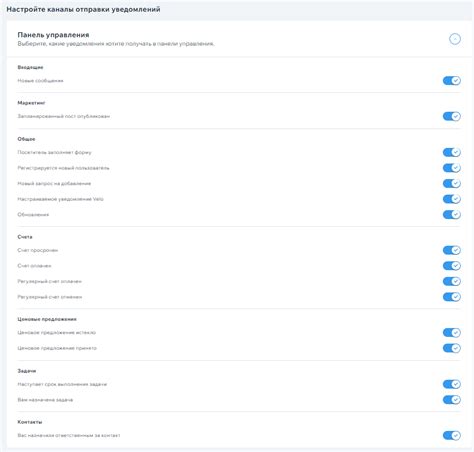Toggle Наступает срок выполнения задачи switch
Viewport: 474px width, 452px height.
(x=452, y=384)
